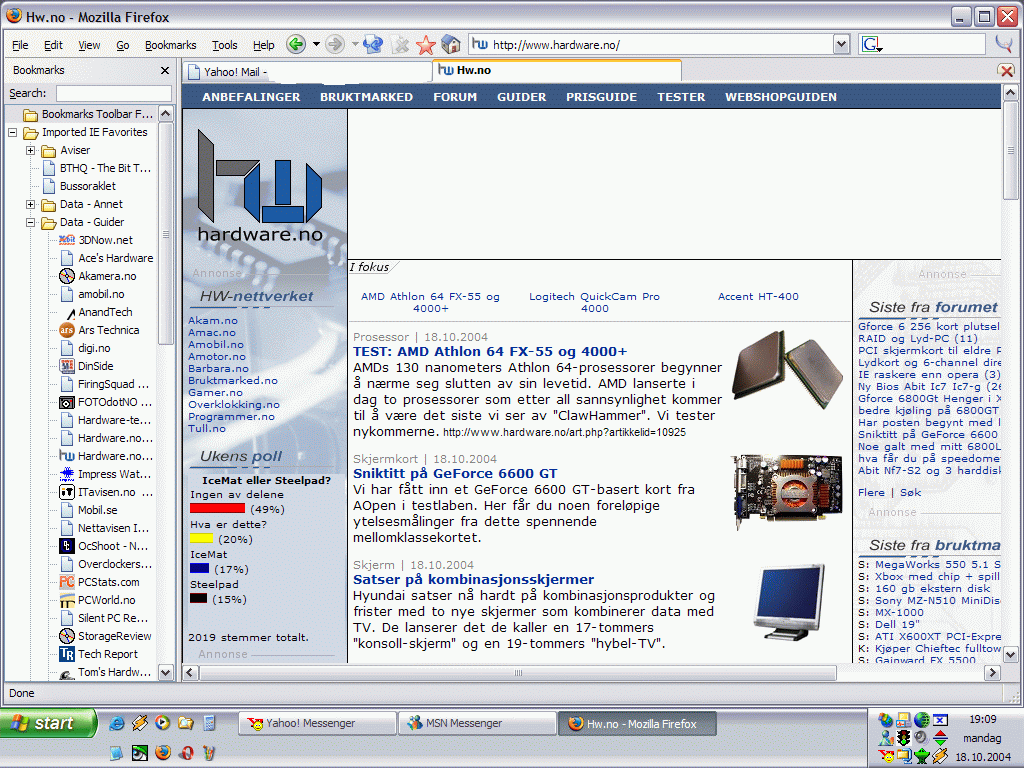Open the Tech Report bookmark
This screenshot has width=1024, height=768.
(x=108, y=654)
